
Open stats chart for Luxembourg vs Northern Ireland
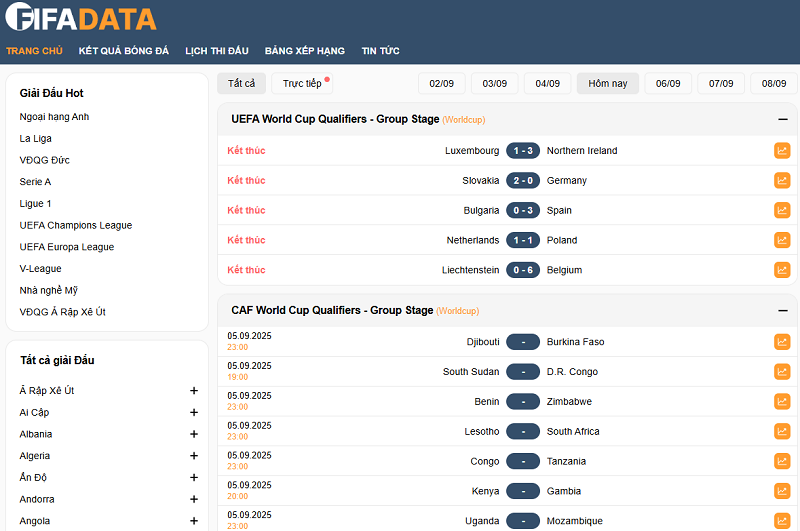click(782, 150)
